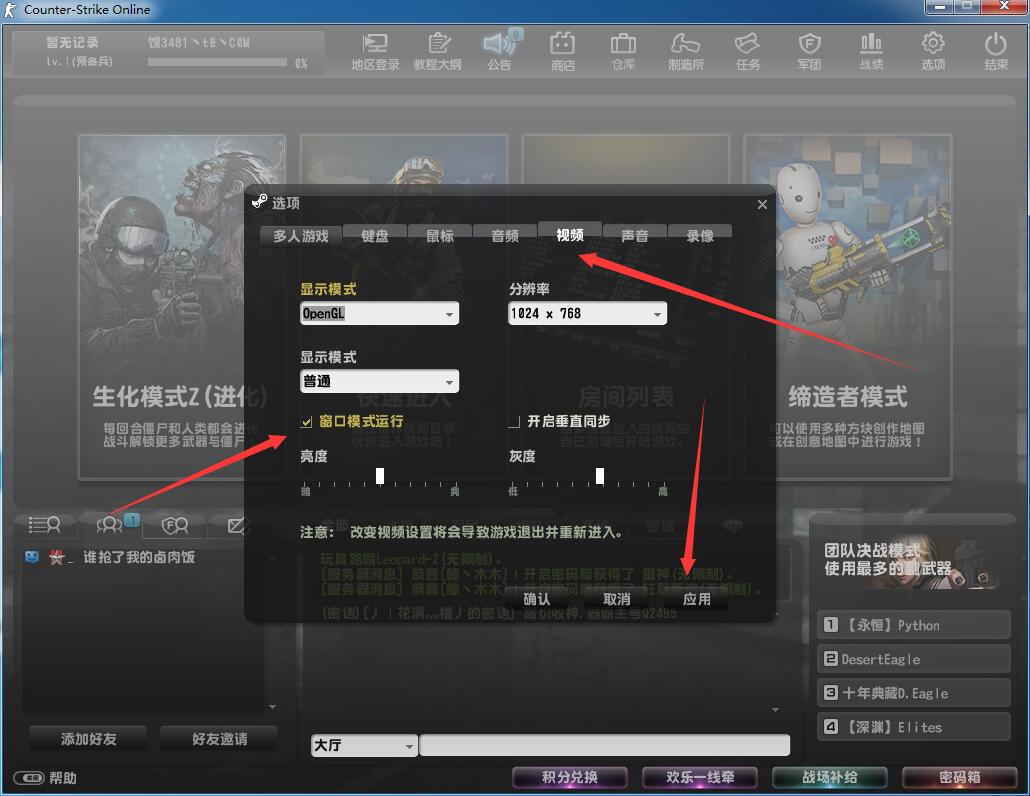The image size is (1030, 796).
Task: Select friend 谁抢了我的卤肉饭
Action: coord(139,558)
